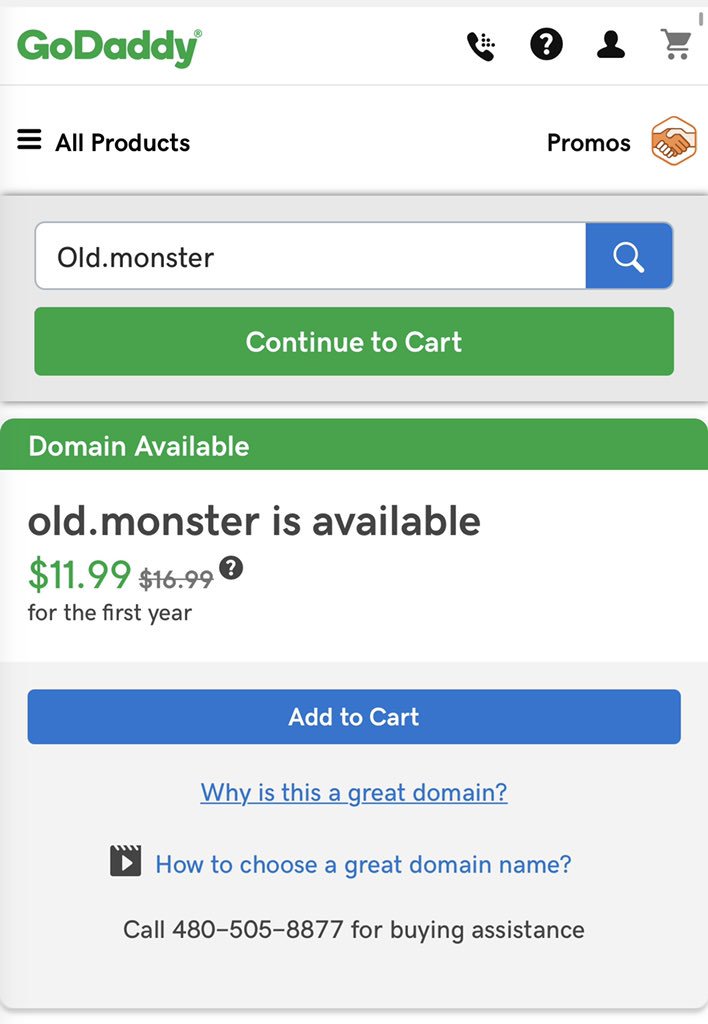Click the Promos handshake icon
Image resolution: width=708 pixels, height=1024 pixels.
coord(673,141)
